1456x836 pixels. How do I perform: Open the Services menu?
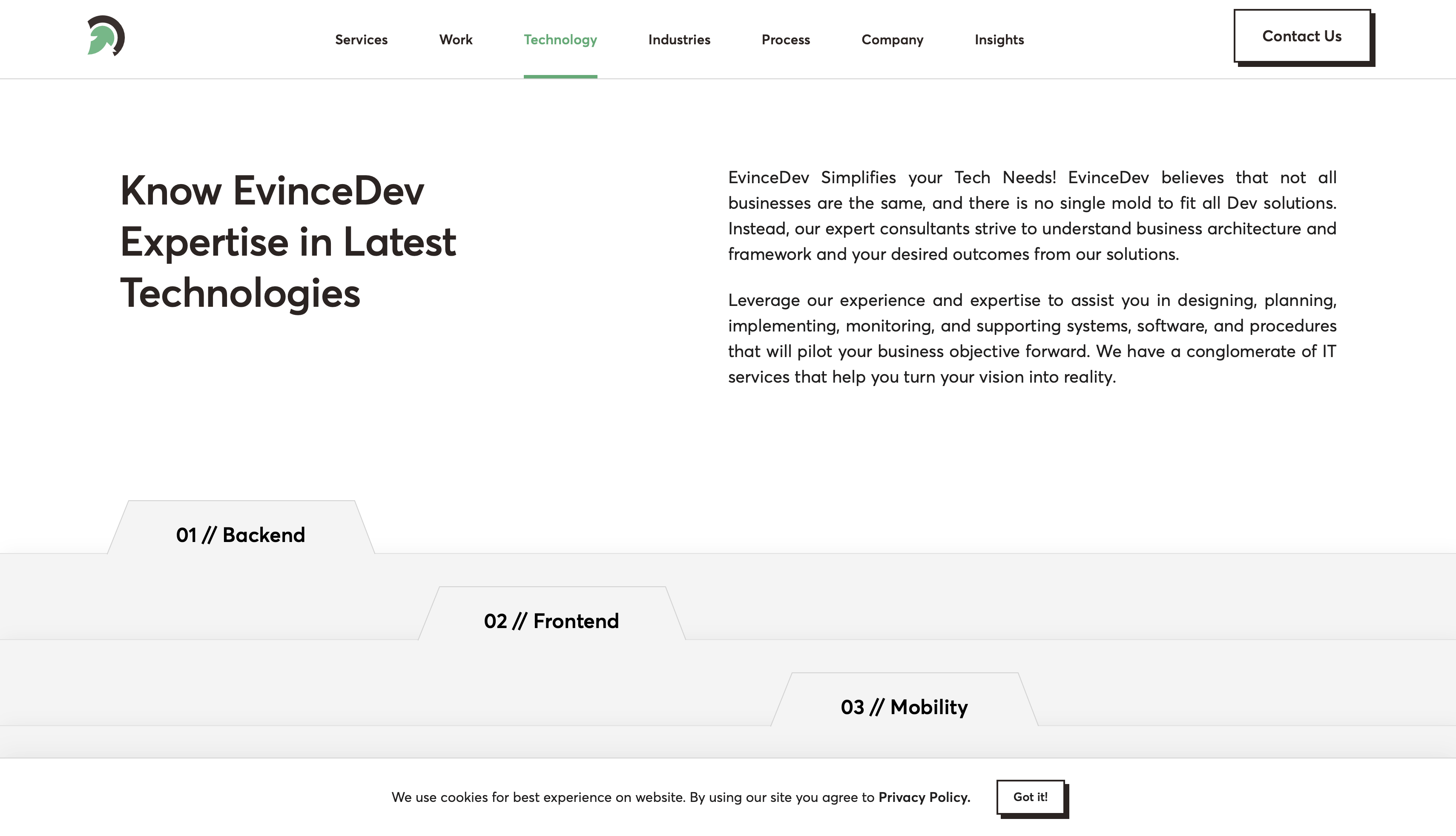pos(361,40)
